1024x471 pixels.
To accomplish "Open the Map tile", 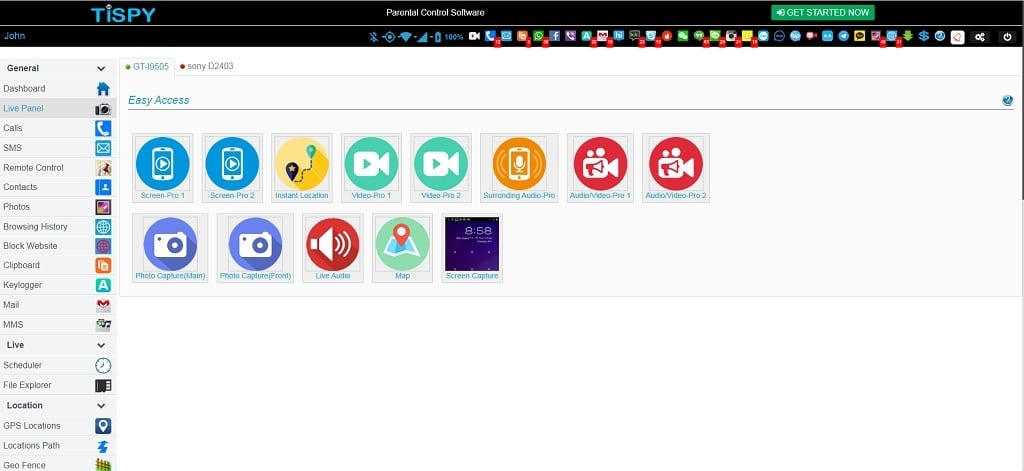I will point(402,248).
